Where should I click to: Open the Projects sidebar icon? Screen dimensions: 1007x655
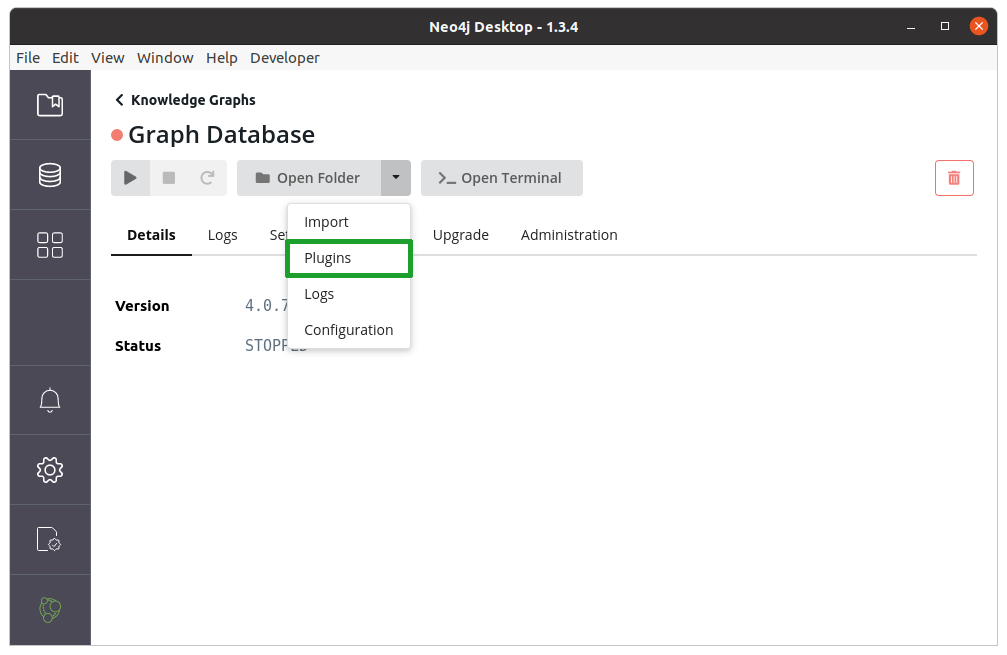click(50, 105)
